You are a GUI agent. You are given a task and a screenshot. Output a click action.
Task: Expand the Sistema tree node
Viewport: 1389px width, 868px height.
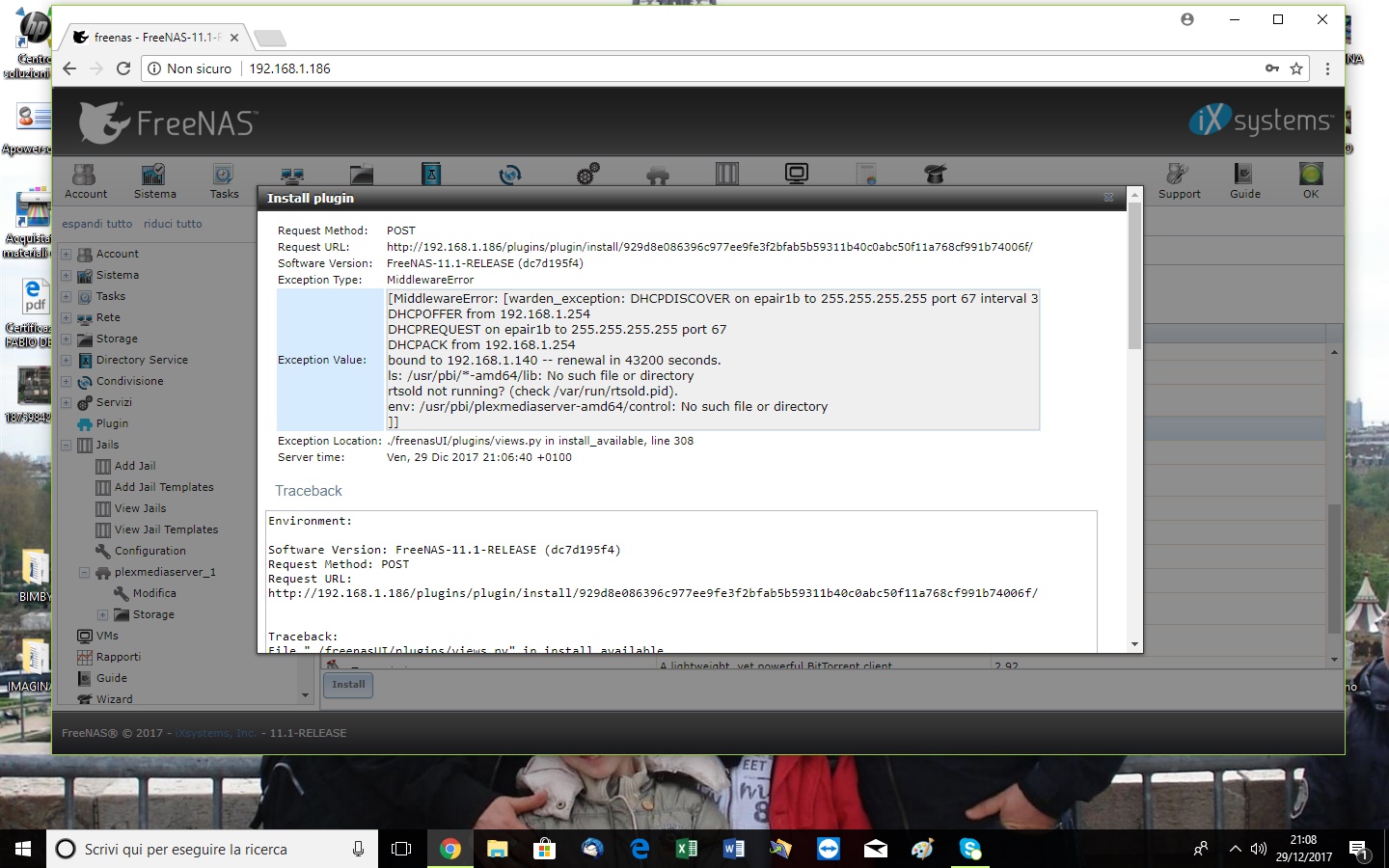pos(67,276)
